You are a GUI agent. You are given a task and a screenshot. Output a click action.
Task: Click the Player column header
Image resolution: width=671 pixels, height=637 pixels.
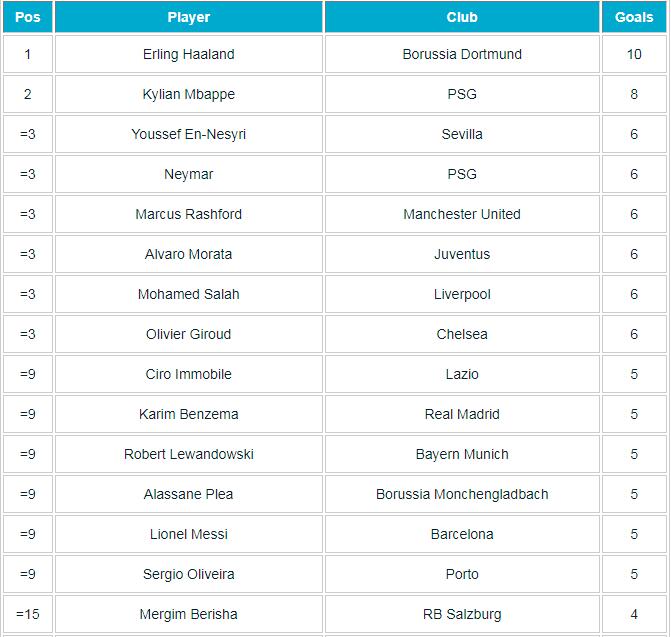click(189, 17)
